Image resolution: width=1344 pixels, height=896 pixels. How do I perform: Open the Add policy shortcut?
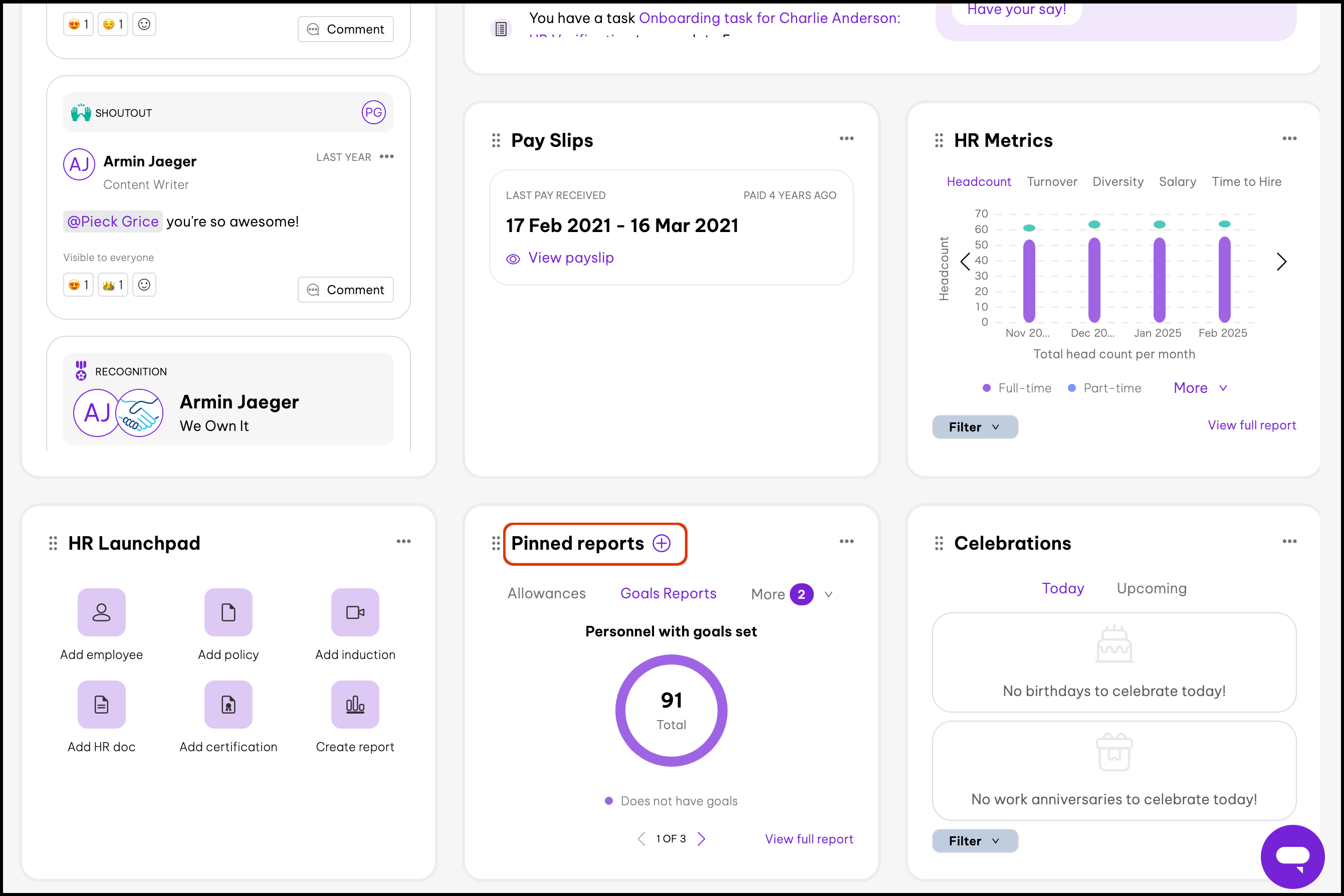pyautogui.click(x=228, y=612)
